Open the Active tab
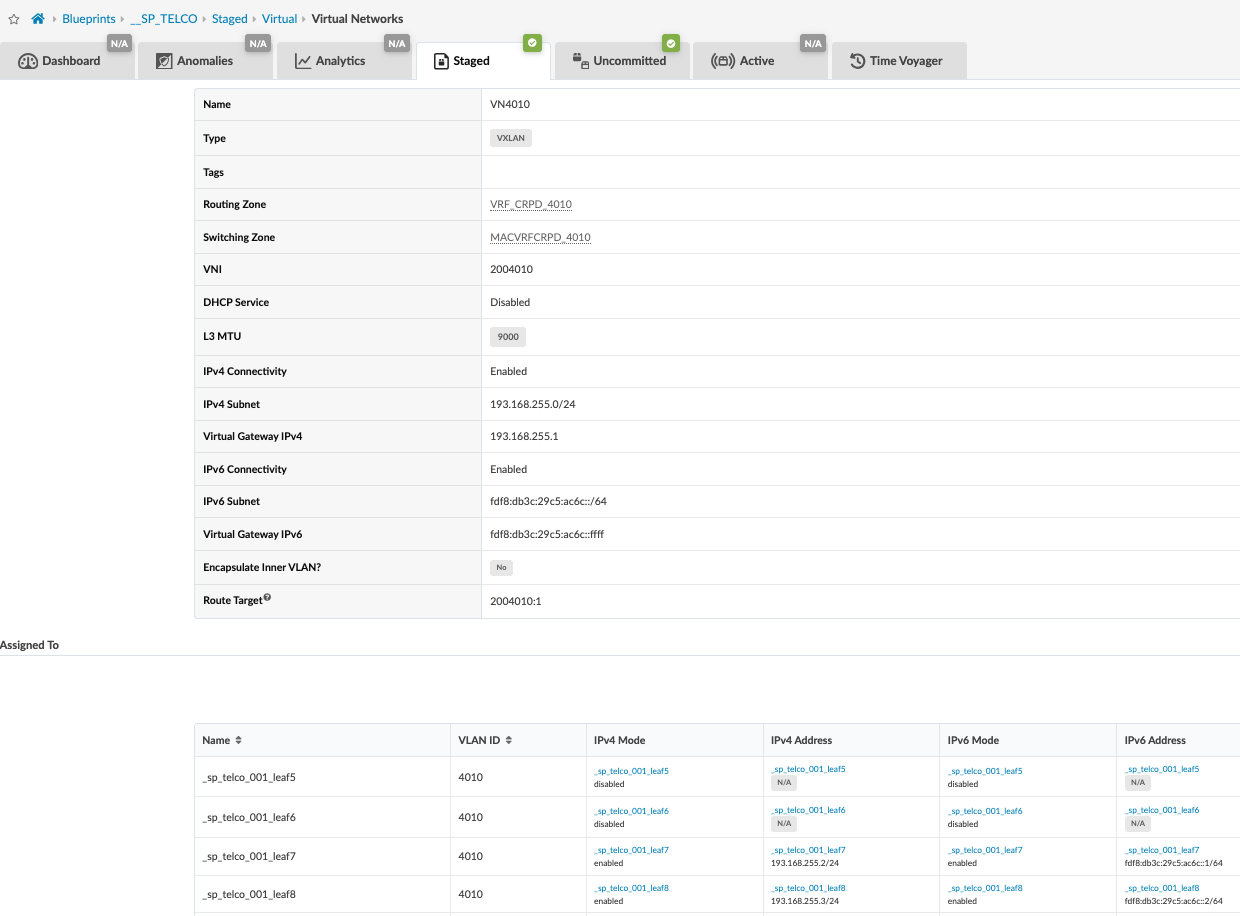The height and width of the screenshot is (916, 1240). [x=758, y=61]
